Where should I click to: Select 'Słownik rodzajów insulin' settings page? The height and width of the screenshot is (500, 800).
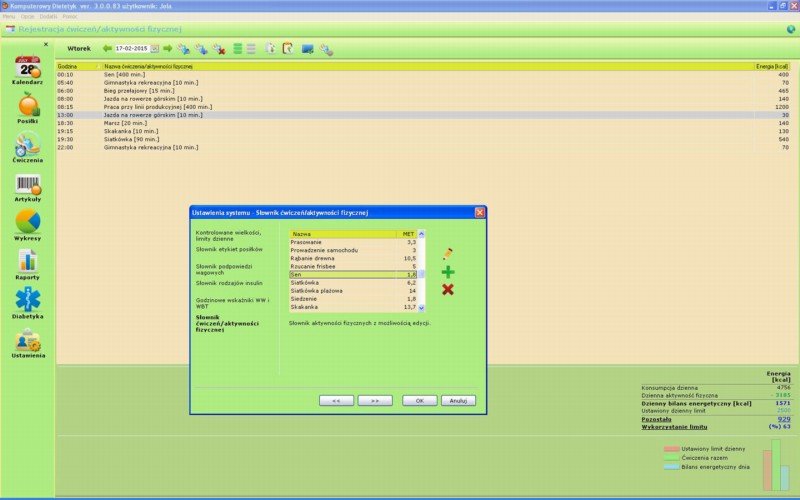tap(227, 283)
